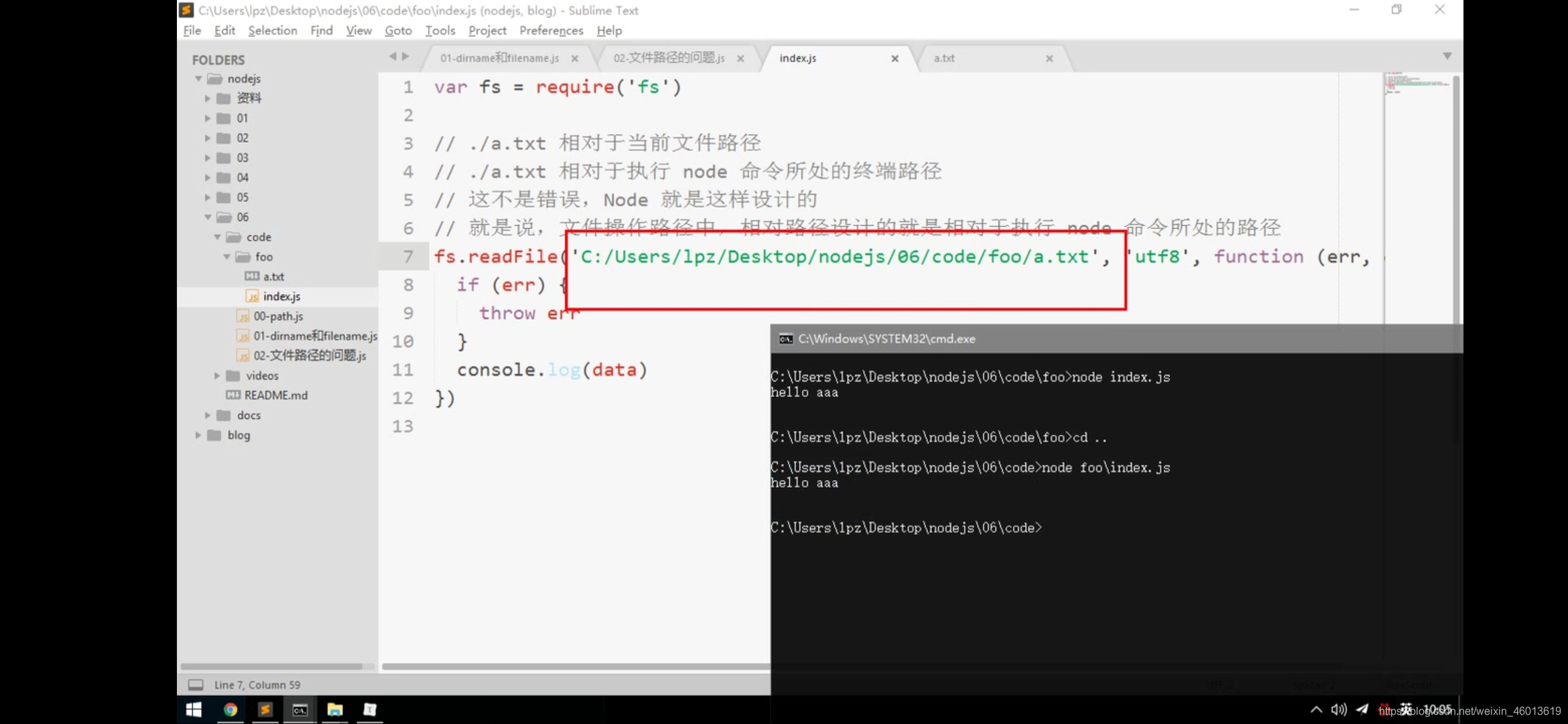
Task: Toggle the a.txt editor tab
Action: [x=944, y=57]
